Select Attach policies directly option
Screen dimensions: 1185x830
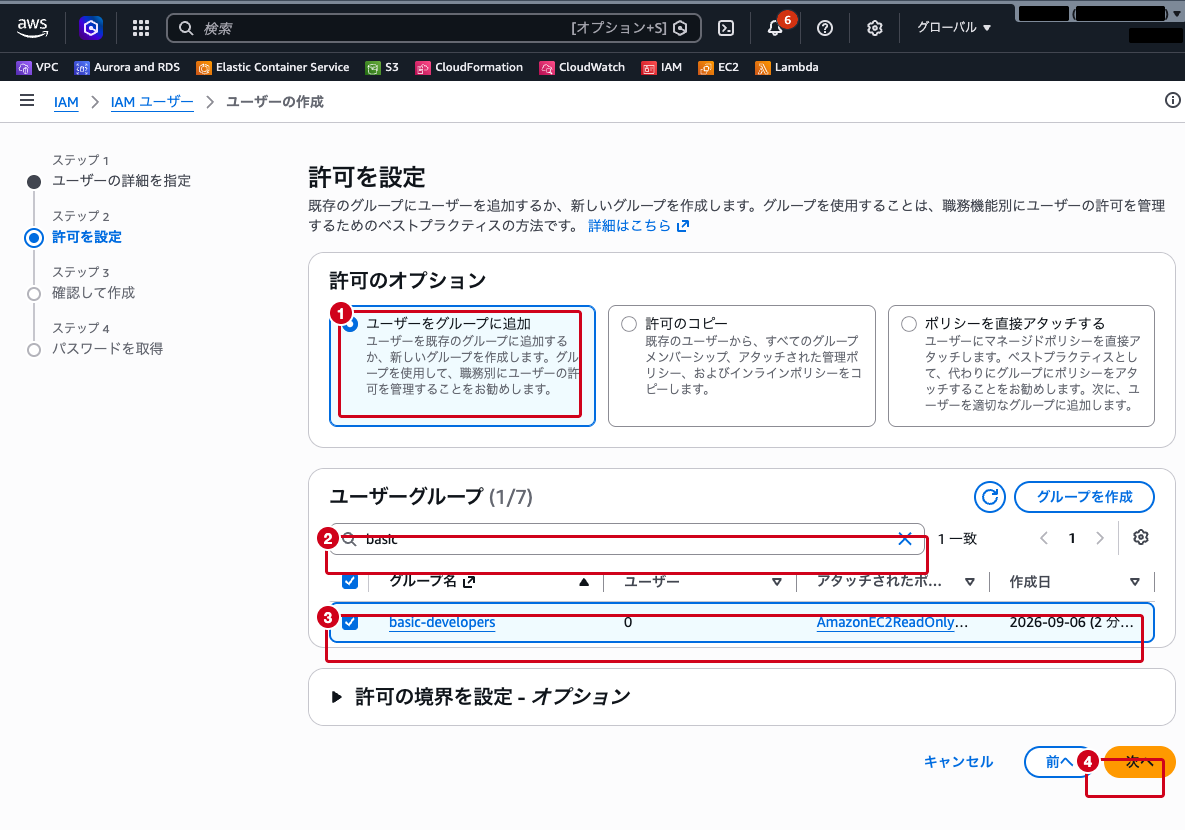click(1021, 366)
